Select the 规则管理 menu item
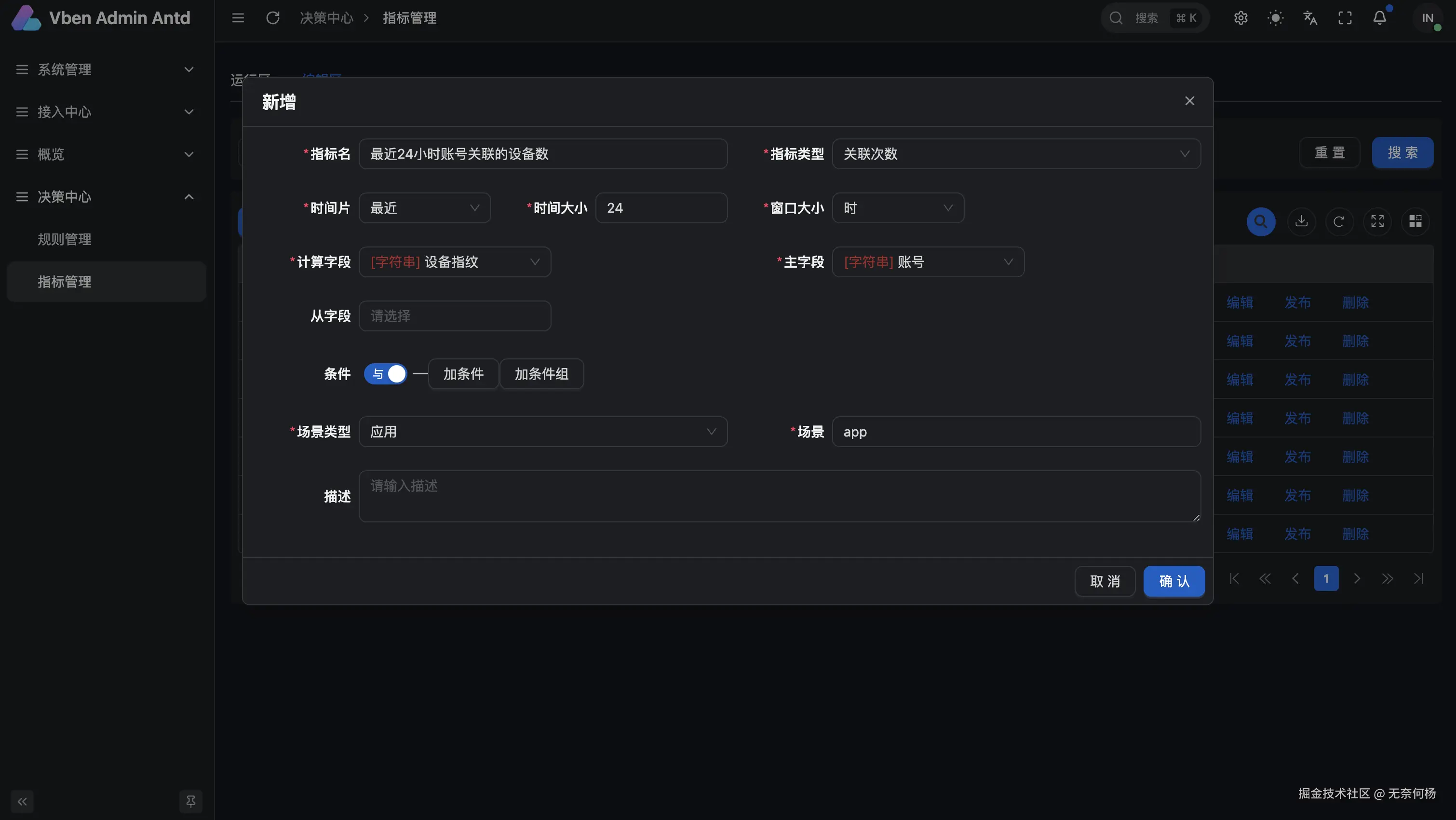This screenshot has width=1456, height=820. click(x=65, y=239)
